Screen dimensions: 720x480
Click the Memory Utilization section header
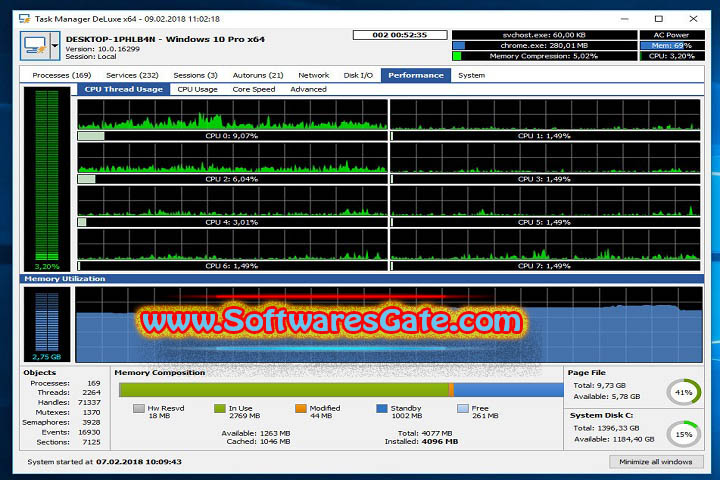[x=362, y=279]
